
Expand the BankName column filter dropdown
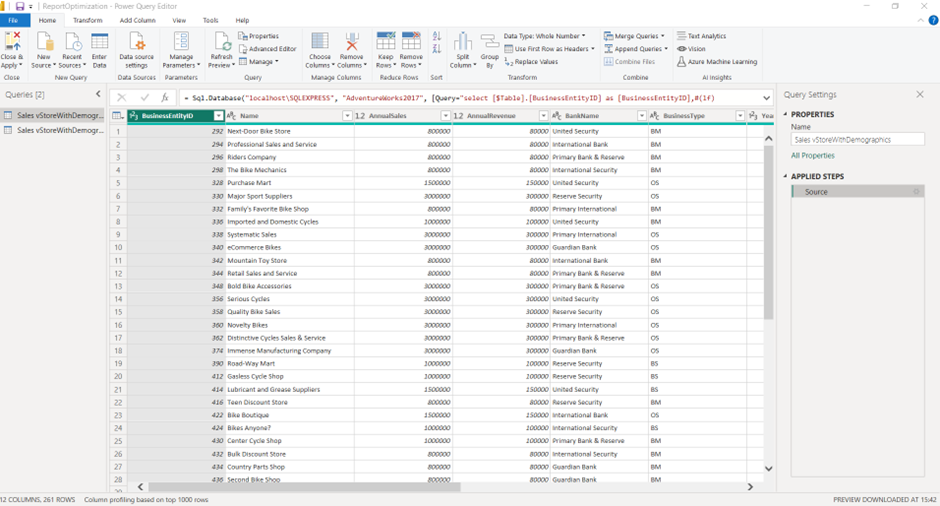(641, 116)
